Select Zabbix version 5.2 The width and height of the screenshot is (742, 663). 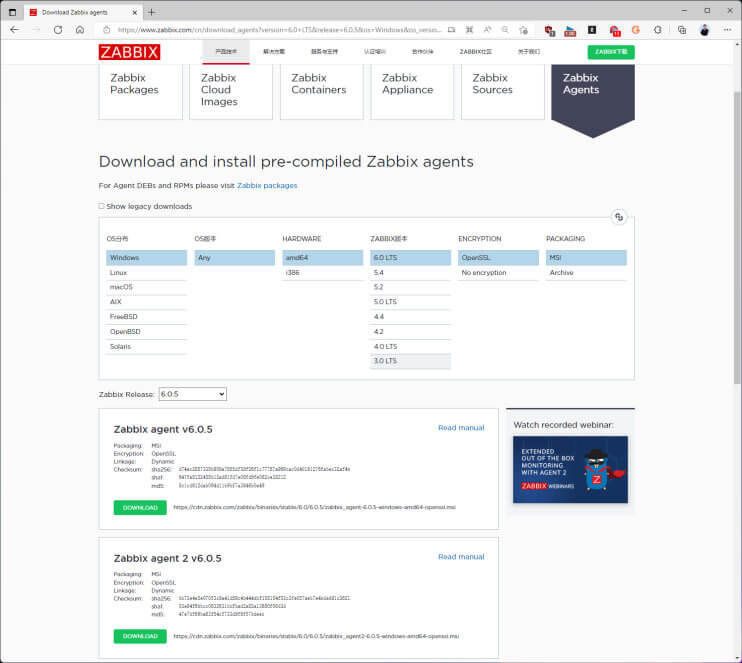tap(410, 287)
